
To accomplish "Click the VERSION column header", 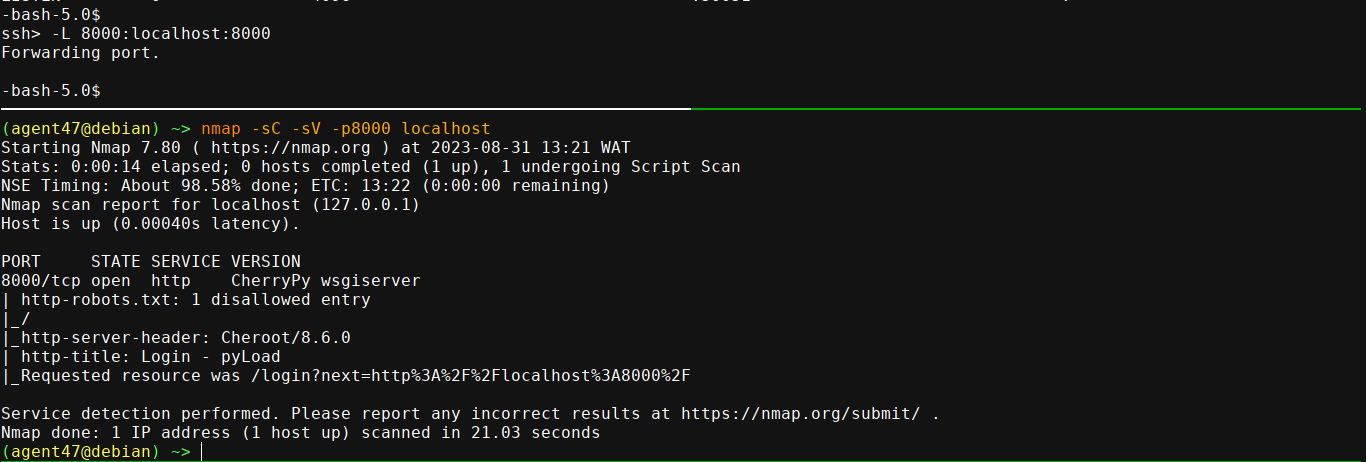I will coord(265,262).
